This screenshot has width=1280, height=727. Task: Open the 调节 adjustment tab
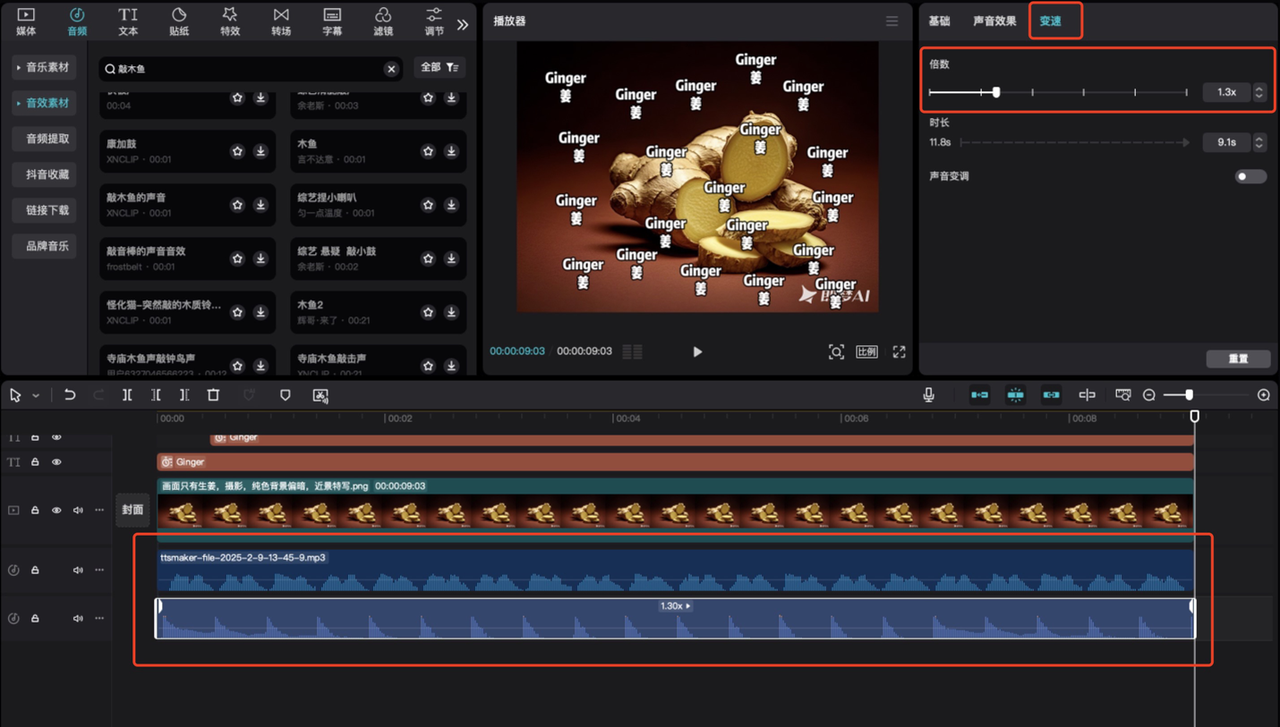pos(434,21)
